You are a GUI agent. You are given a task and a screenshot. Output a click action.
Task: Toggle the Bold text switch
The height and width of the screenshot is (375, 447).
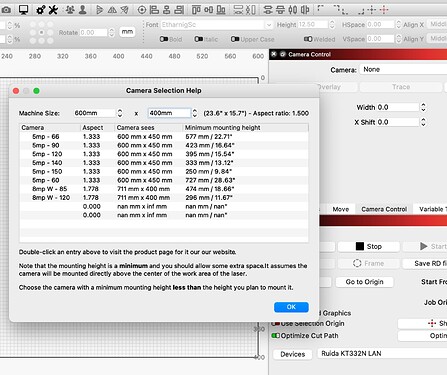click(x=163, y=39)
